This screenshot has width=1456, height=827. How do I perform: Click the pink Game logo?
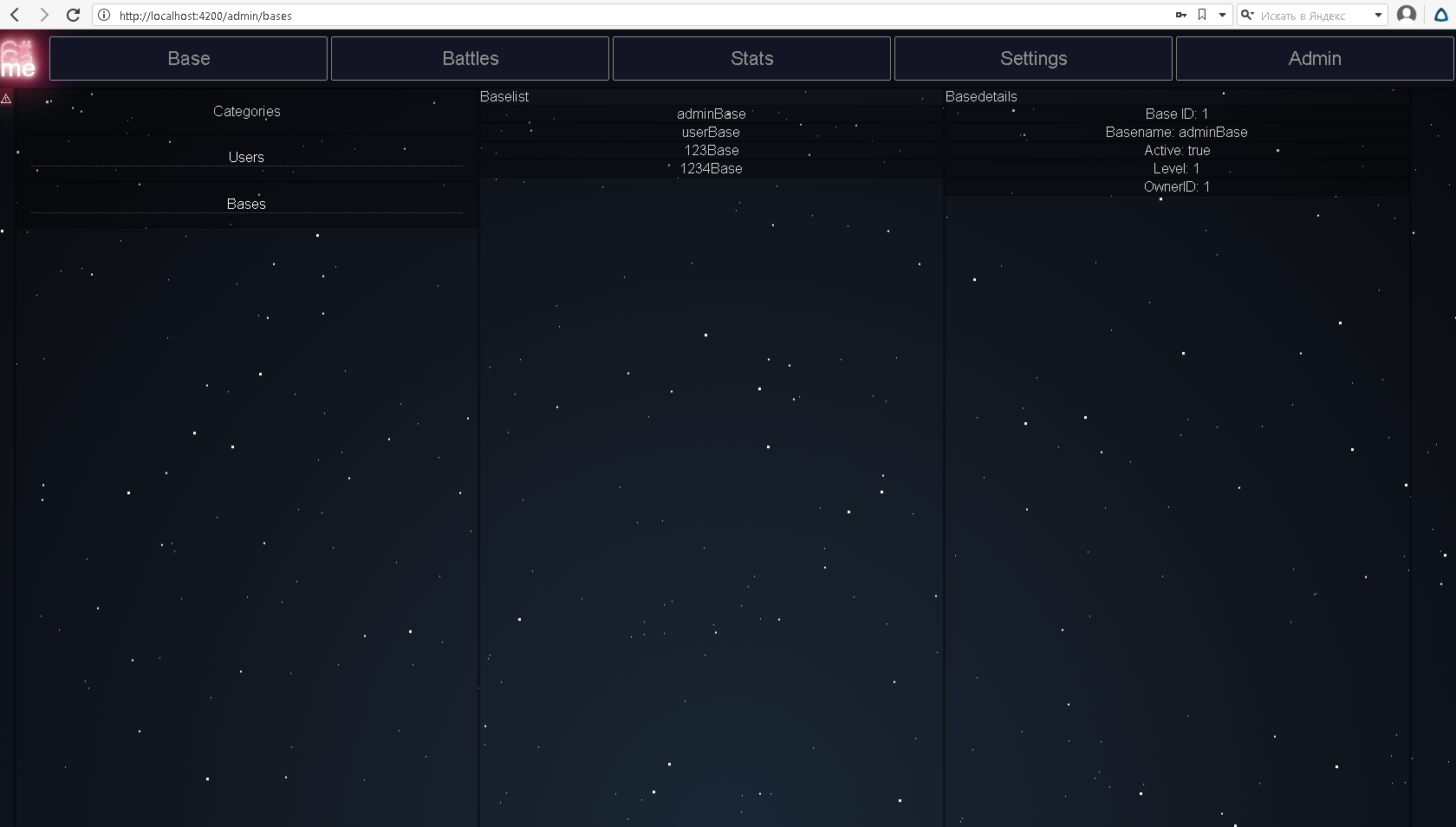(18, 59)
